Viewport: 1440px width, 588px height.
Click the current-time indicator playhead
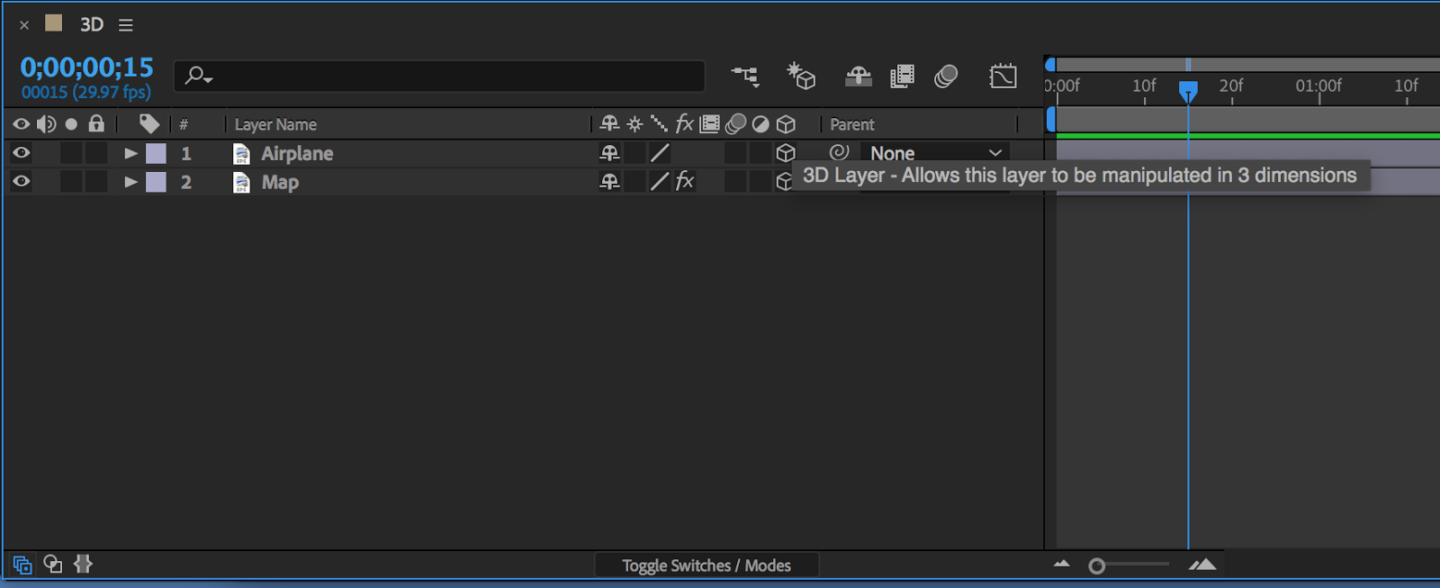[x=1188, y=91]
